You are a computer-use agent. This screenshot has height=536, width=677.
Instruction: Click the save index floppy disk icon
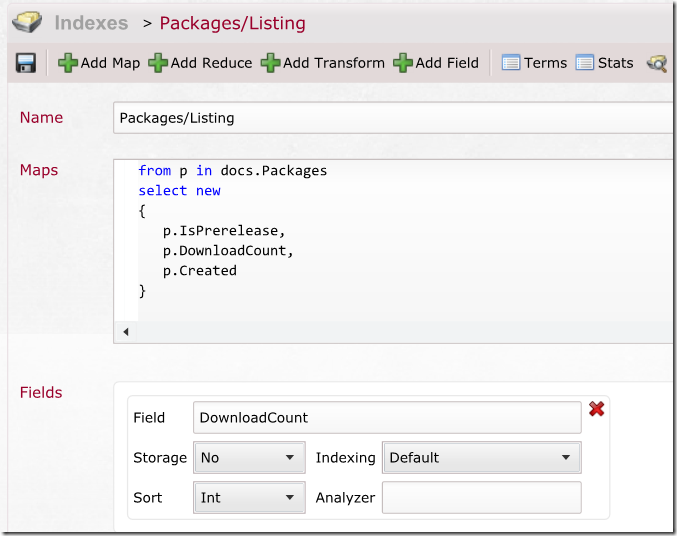coord(25,63)
